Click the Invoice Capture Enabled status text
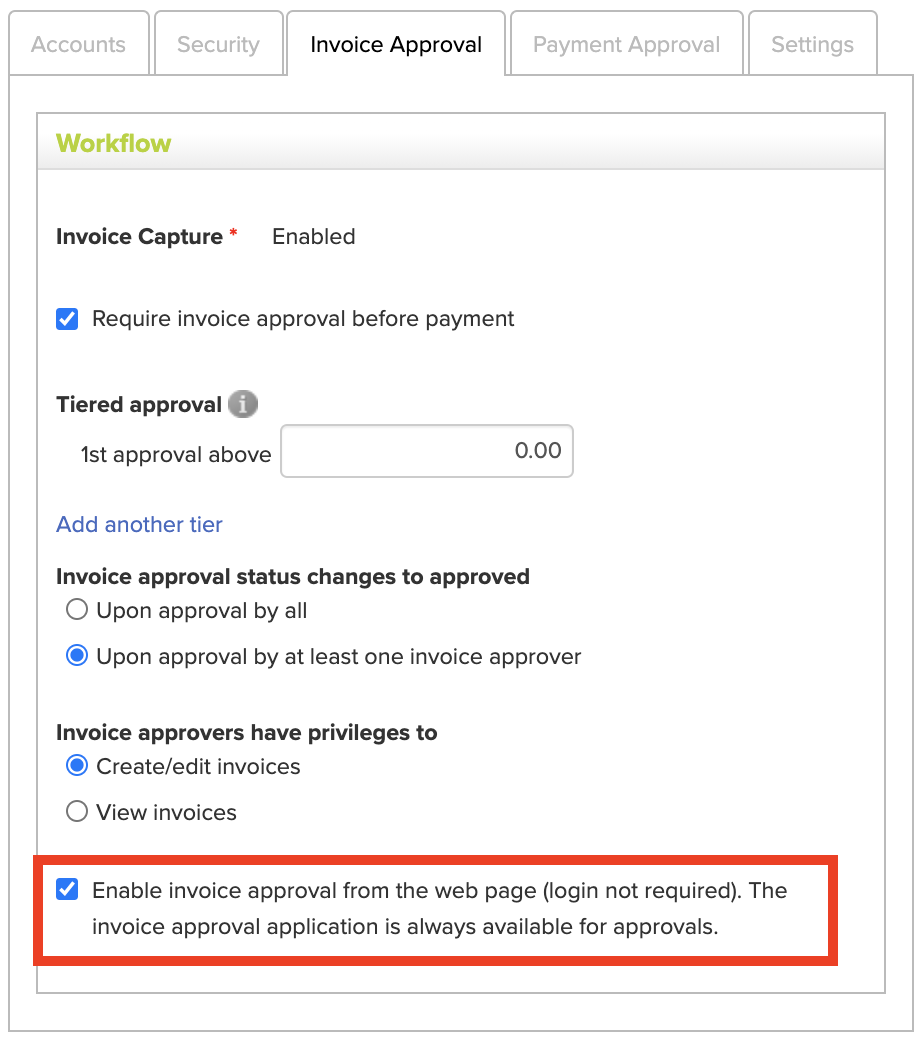The image size is (924, 1046). pyautogui.click(x=314, y=237)
